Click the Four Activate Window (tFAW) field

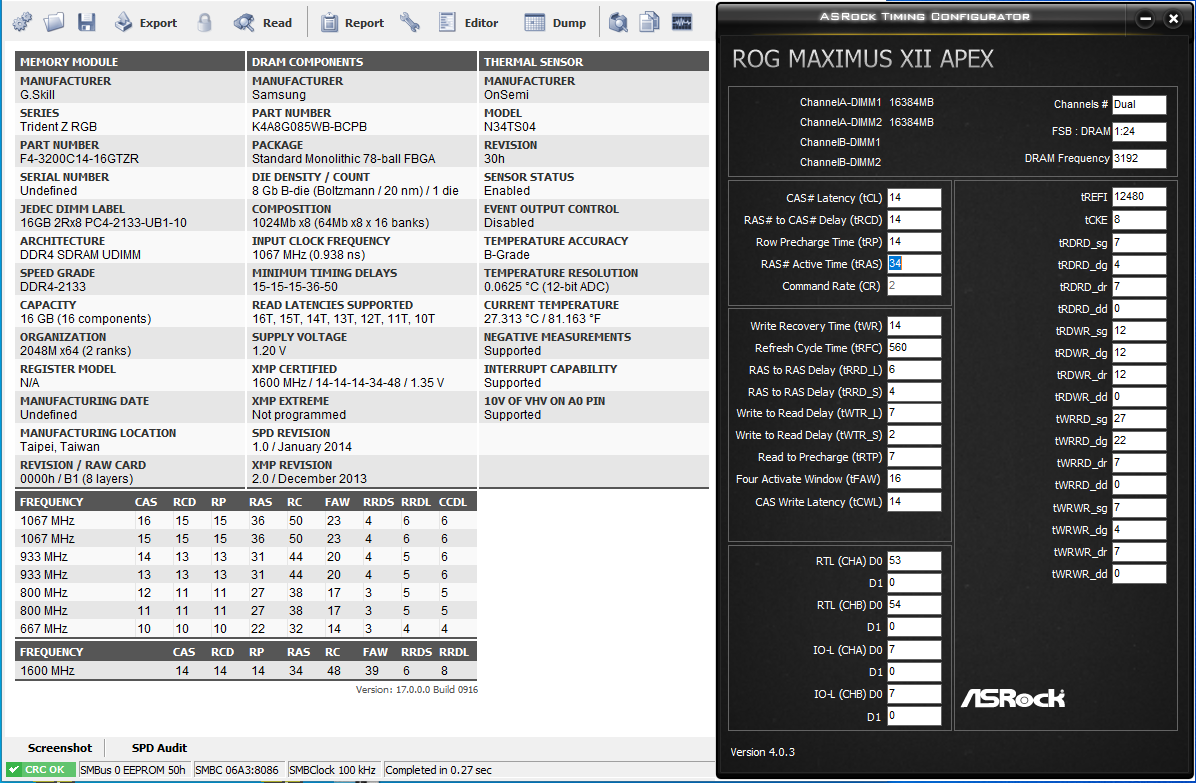coord(914,480)
